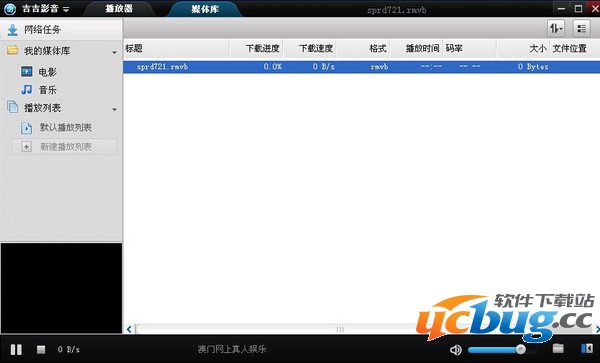This screenshot has height=363, width=600.
Task: Adjust the volume slider
Action: pos(502,350)
